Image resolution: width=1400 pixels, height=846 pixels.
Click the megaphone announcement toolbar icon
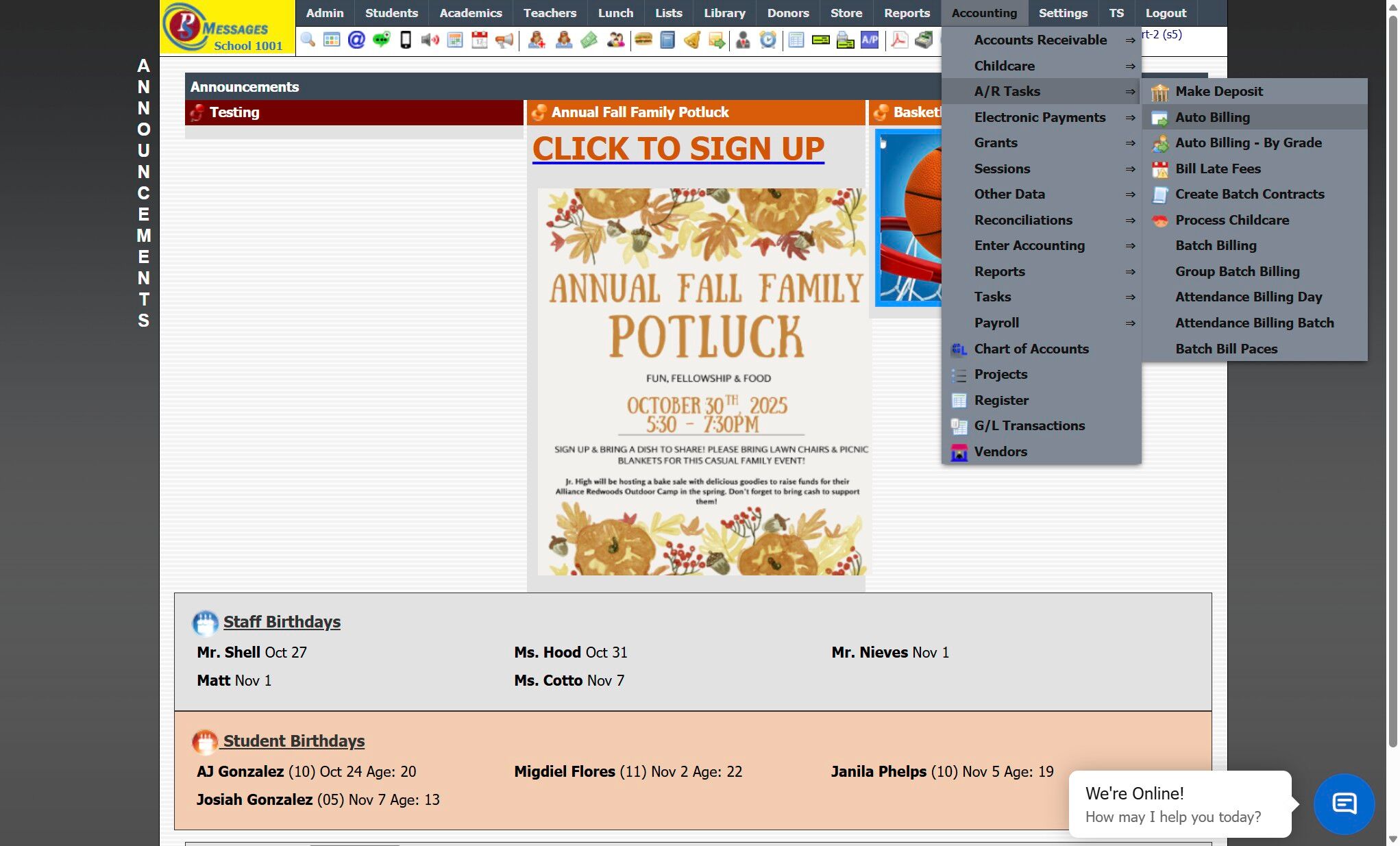504,40
